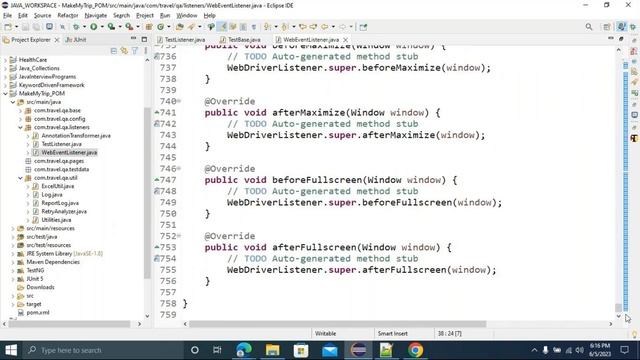Image resolution: width=640 pixels, height=360 pixels.
Task: Click the Open Perspective icon
Action: pyautogui.click(x=607, y=27)
